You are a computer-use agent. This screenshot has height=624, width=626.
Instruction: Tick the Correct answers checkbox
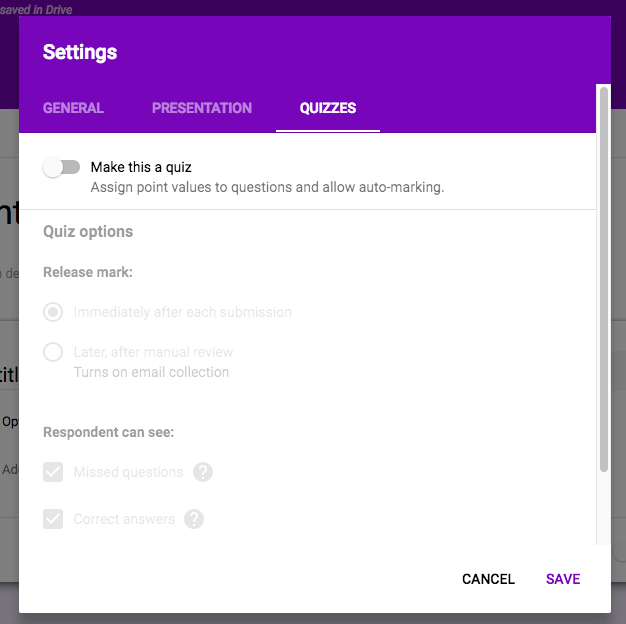(53, 519)
